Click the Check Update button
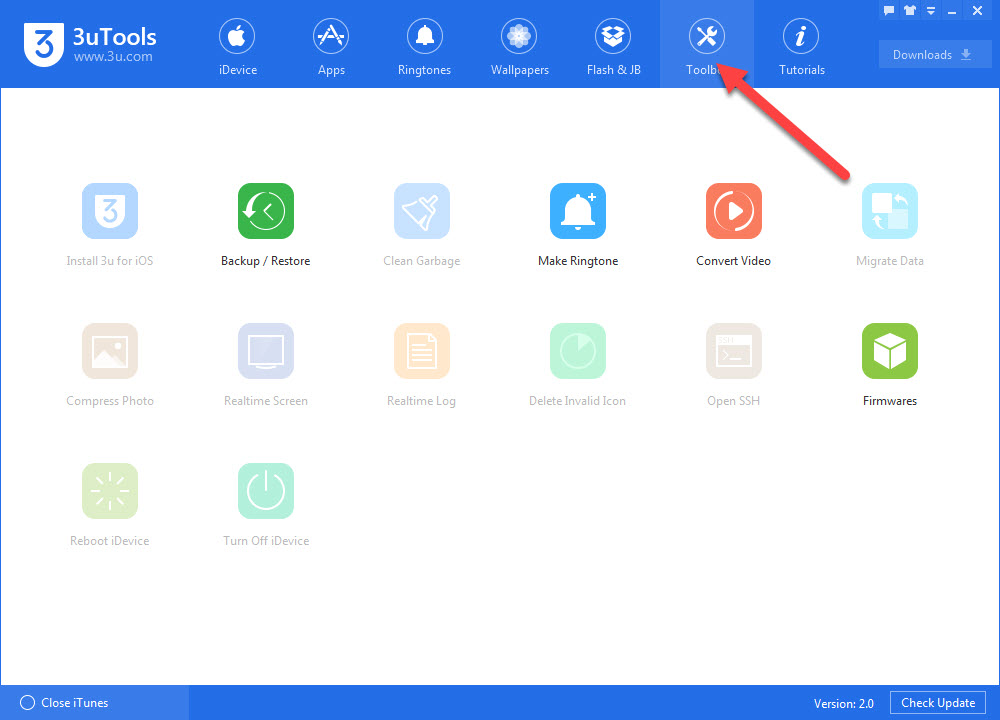This screenshot has height=720, width=1000. (938, 703)
